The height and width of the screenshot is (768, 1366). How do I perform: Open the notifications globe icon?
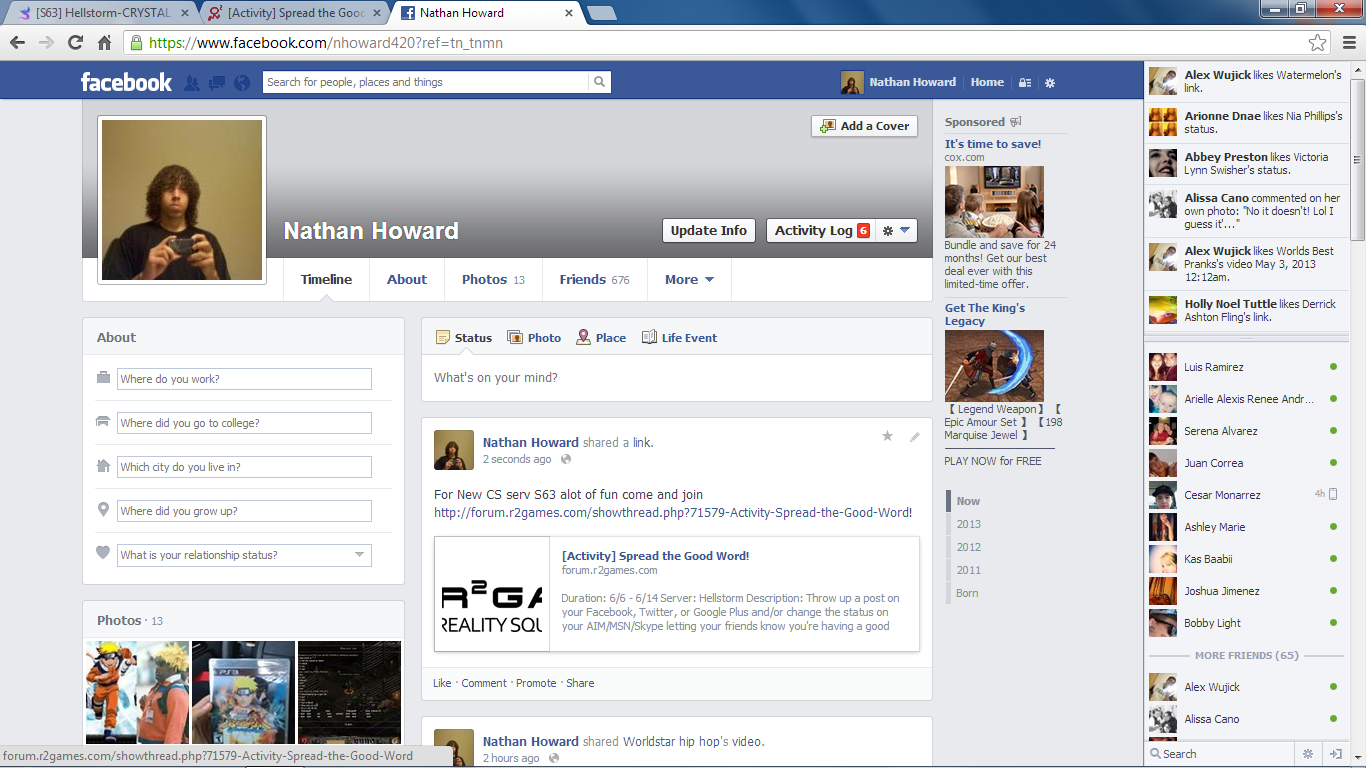241,83
